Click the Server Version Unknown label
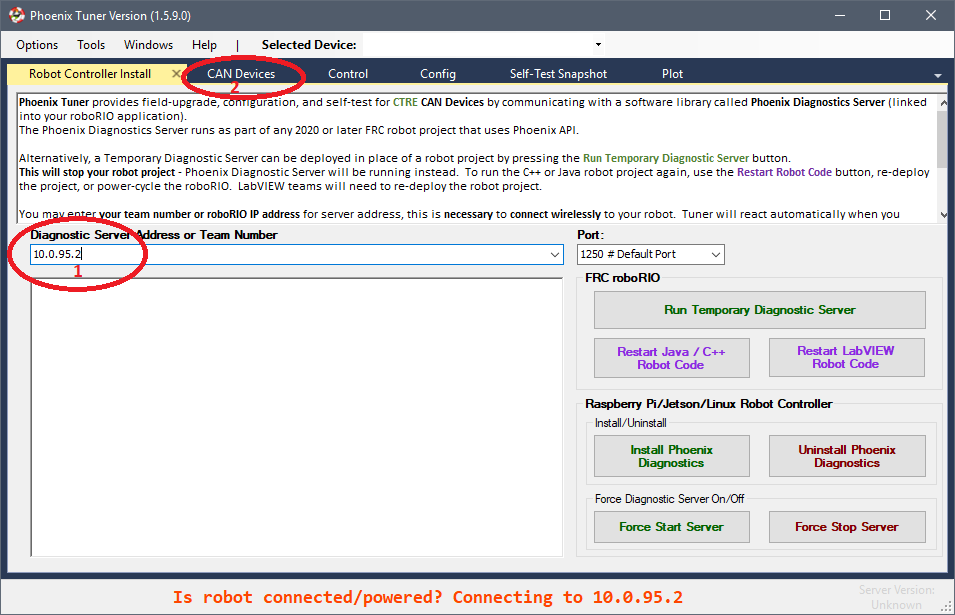This screenshot has height=615, width=955. coord(896,597)
